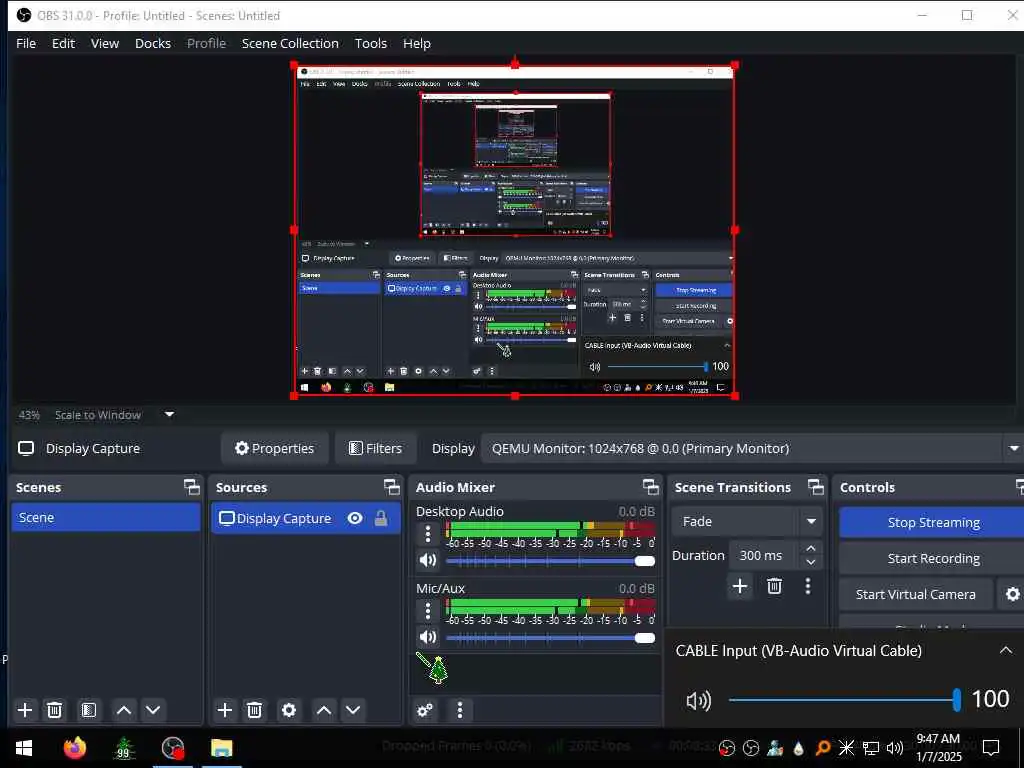Open source properties gear in the Sources dock

(289, 710)
